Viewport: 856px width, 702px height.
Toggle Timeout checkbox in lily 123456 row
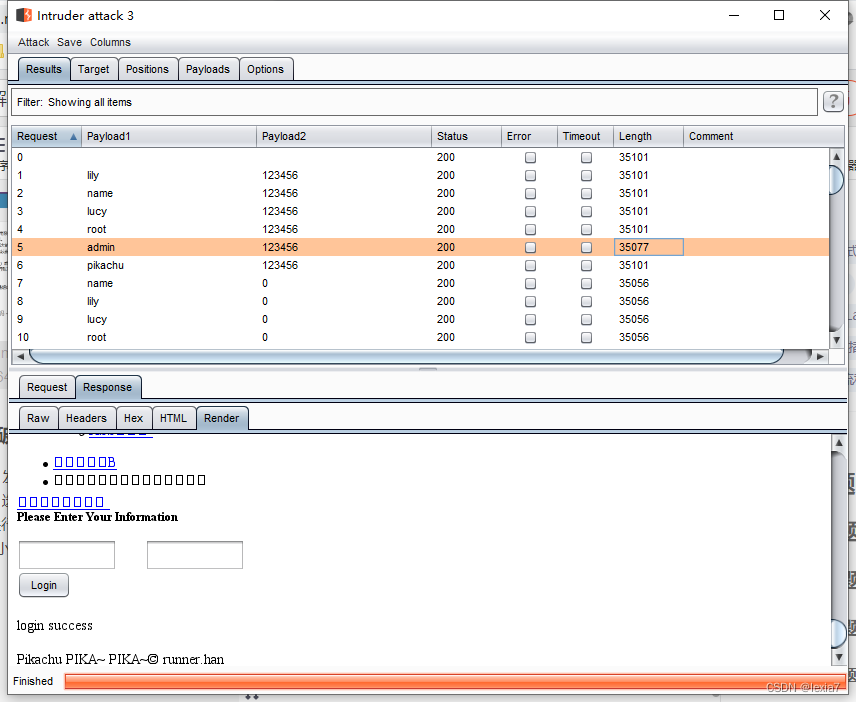pyautogui.click(x=586, y=176)
